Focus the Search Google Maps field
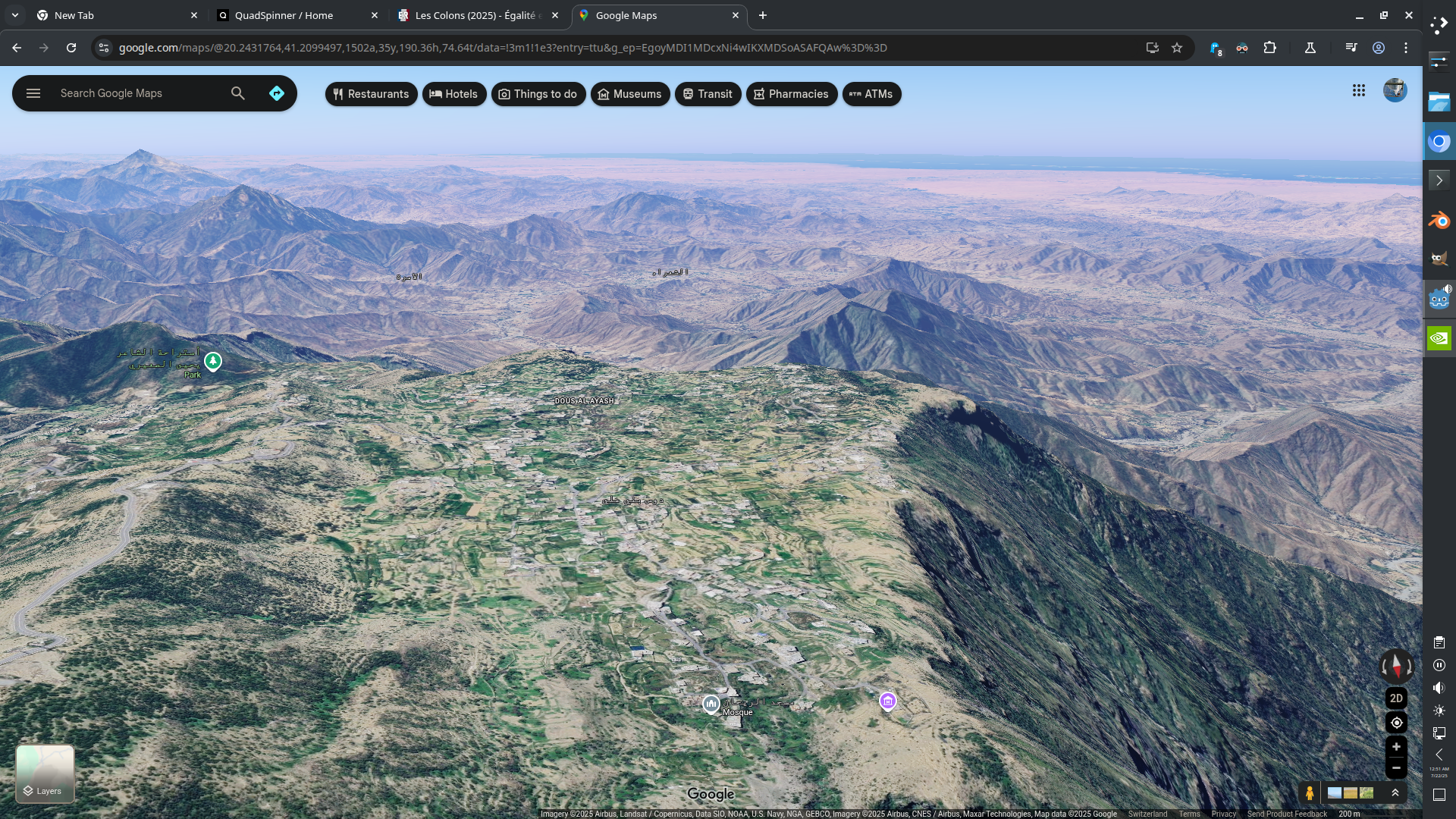Image resolution: width=1456 pixels, height=819 pixels. point(140,93)
